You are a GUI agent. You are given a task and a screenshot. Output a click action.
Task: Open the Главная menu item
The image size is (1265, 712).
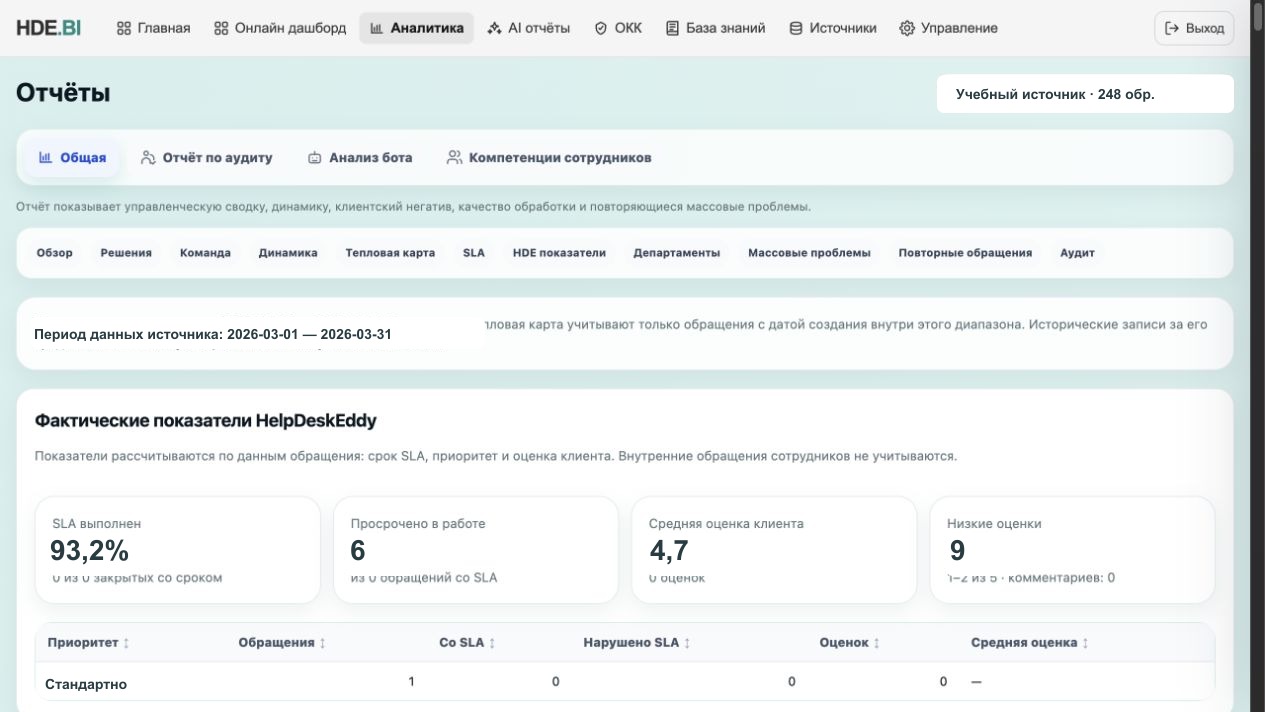coord(153,28)
